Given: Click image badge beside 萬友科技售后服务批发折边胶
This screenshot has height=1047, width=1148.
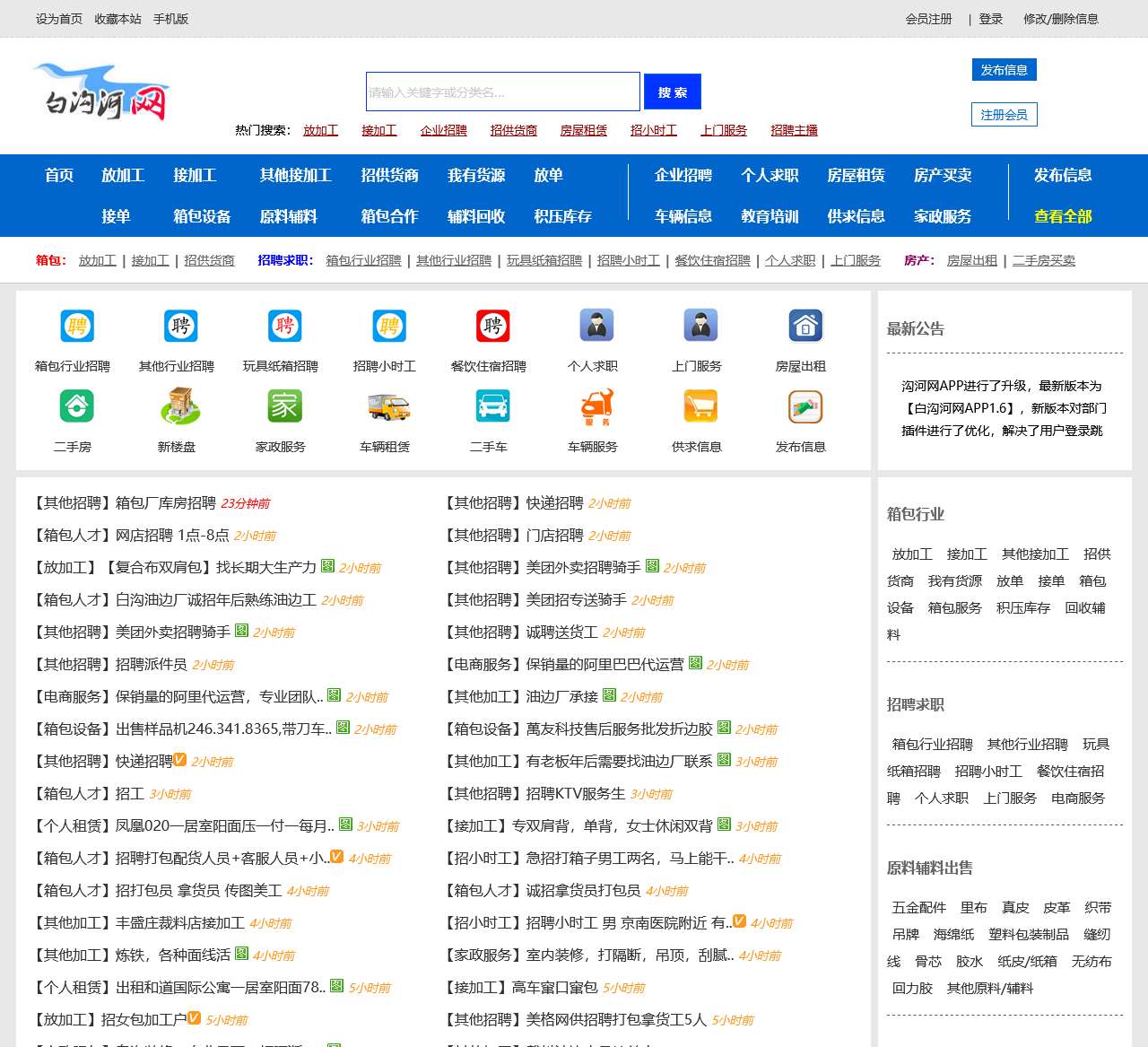Looking at the screenshot, I should click(724, 727).
